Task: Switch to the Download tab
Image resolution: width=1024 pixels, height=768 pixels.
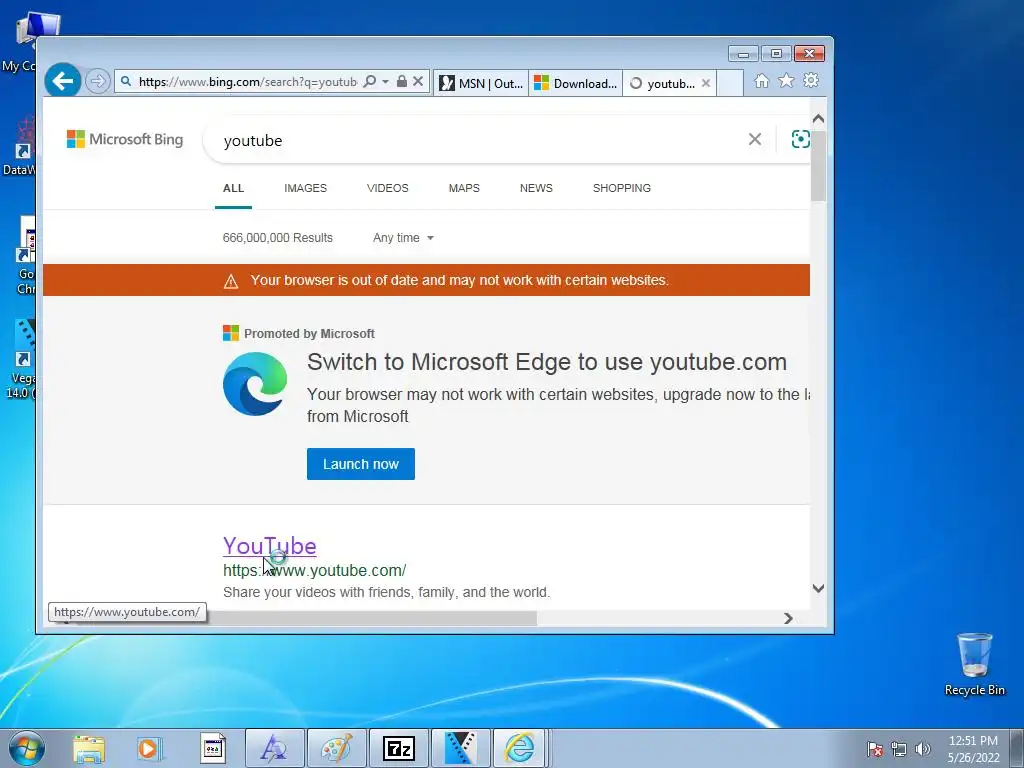Action: [x=575, y=83]
